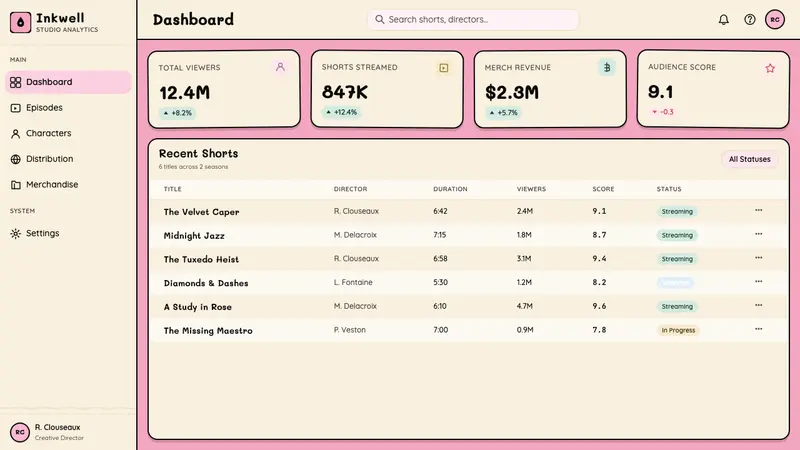Click the Audience Score star icon
800x450 pixels.
coord(770,68)
